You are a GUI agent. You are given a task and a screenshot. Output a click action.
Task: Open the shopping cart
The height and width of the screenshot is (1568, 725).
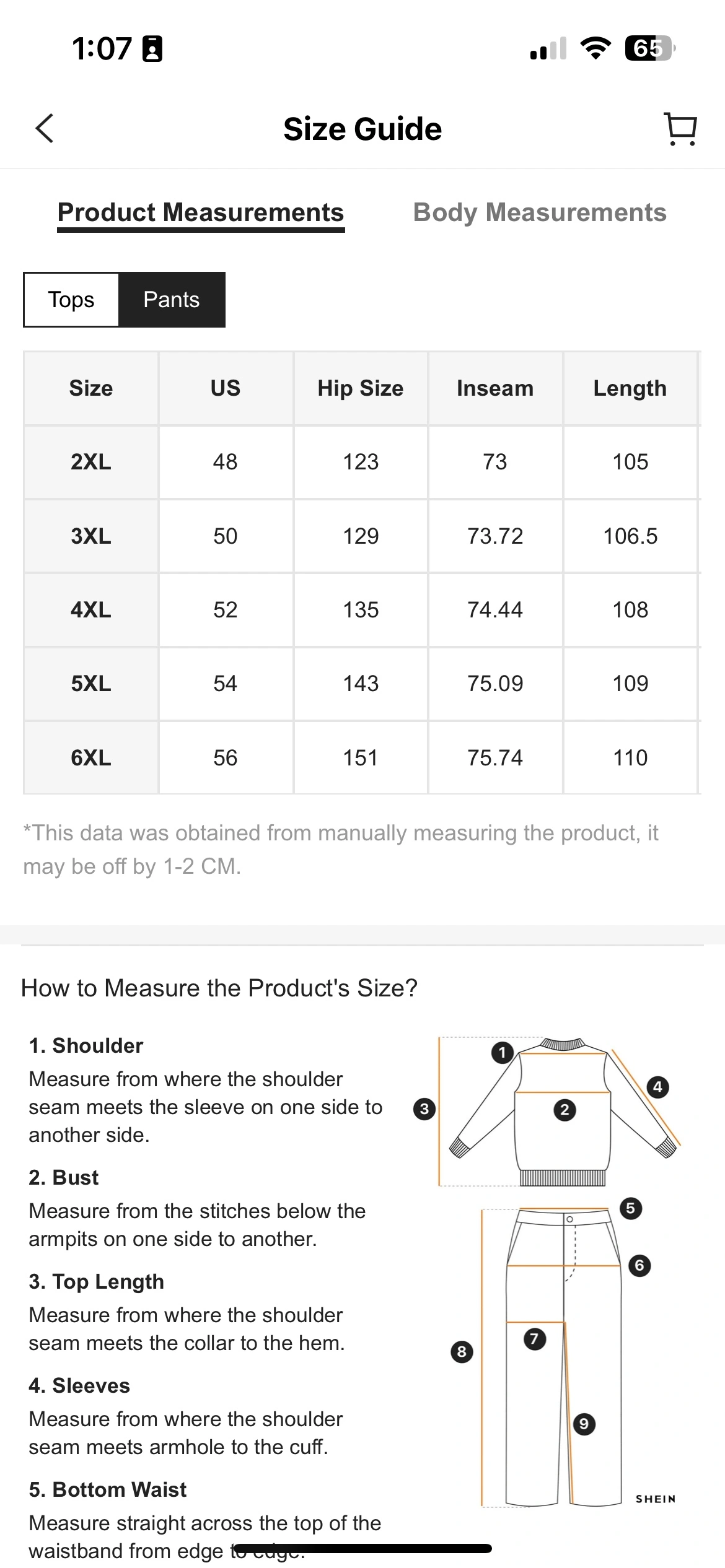pyautogui.click(x=680, y=129)
